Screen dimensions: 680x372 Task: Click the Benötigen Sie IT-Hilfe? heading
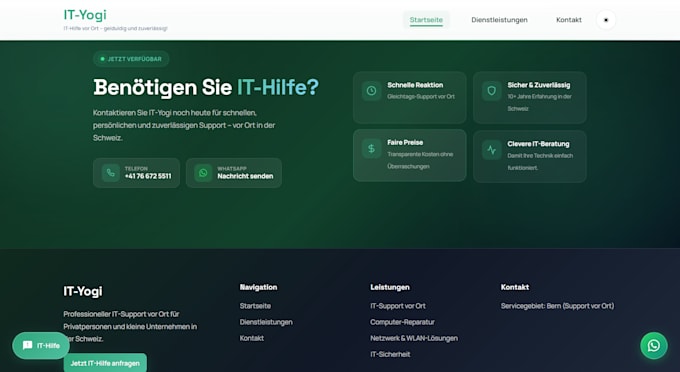(x=206, y=87)
